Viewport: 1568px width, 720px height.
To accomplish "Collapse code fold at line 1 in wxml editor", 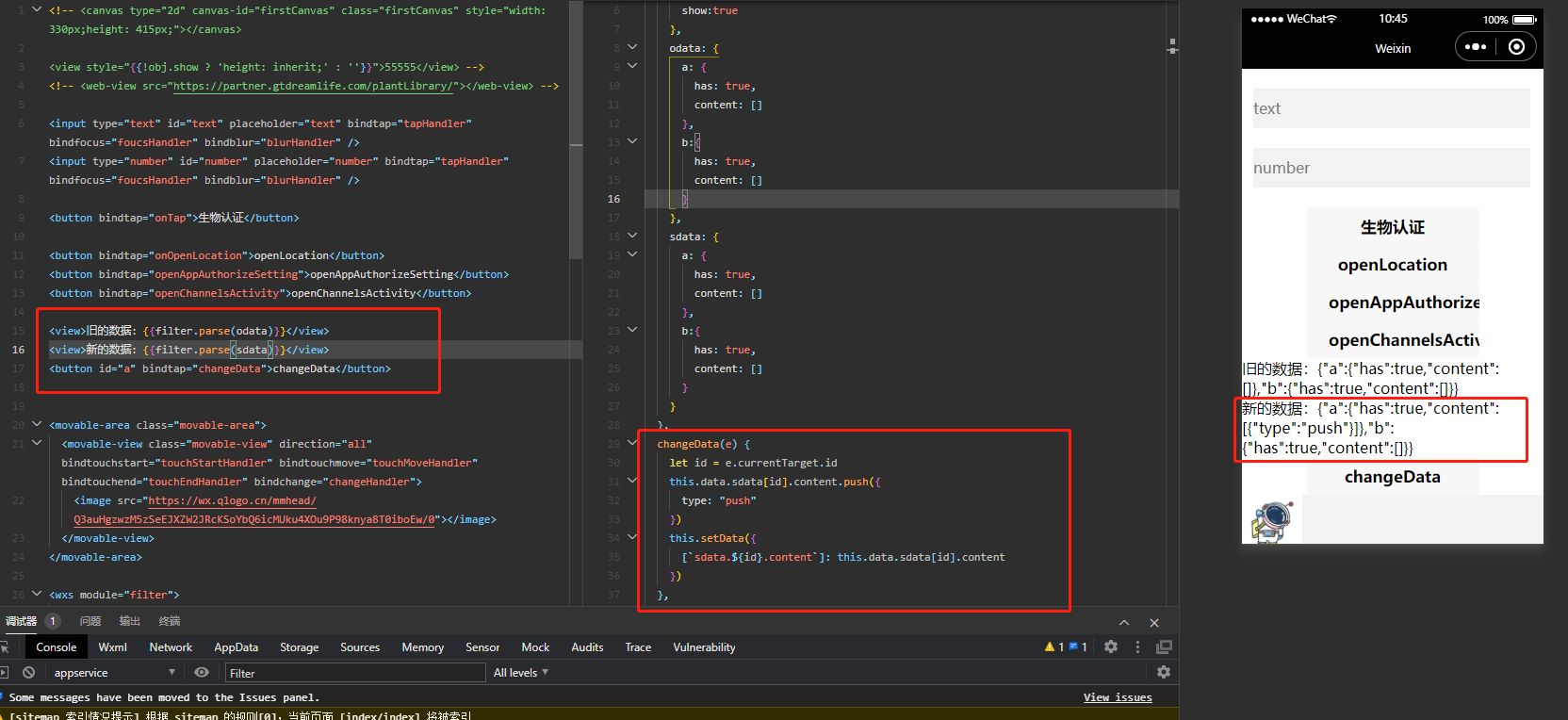I will pos(37,9).
